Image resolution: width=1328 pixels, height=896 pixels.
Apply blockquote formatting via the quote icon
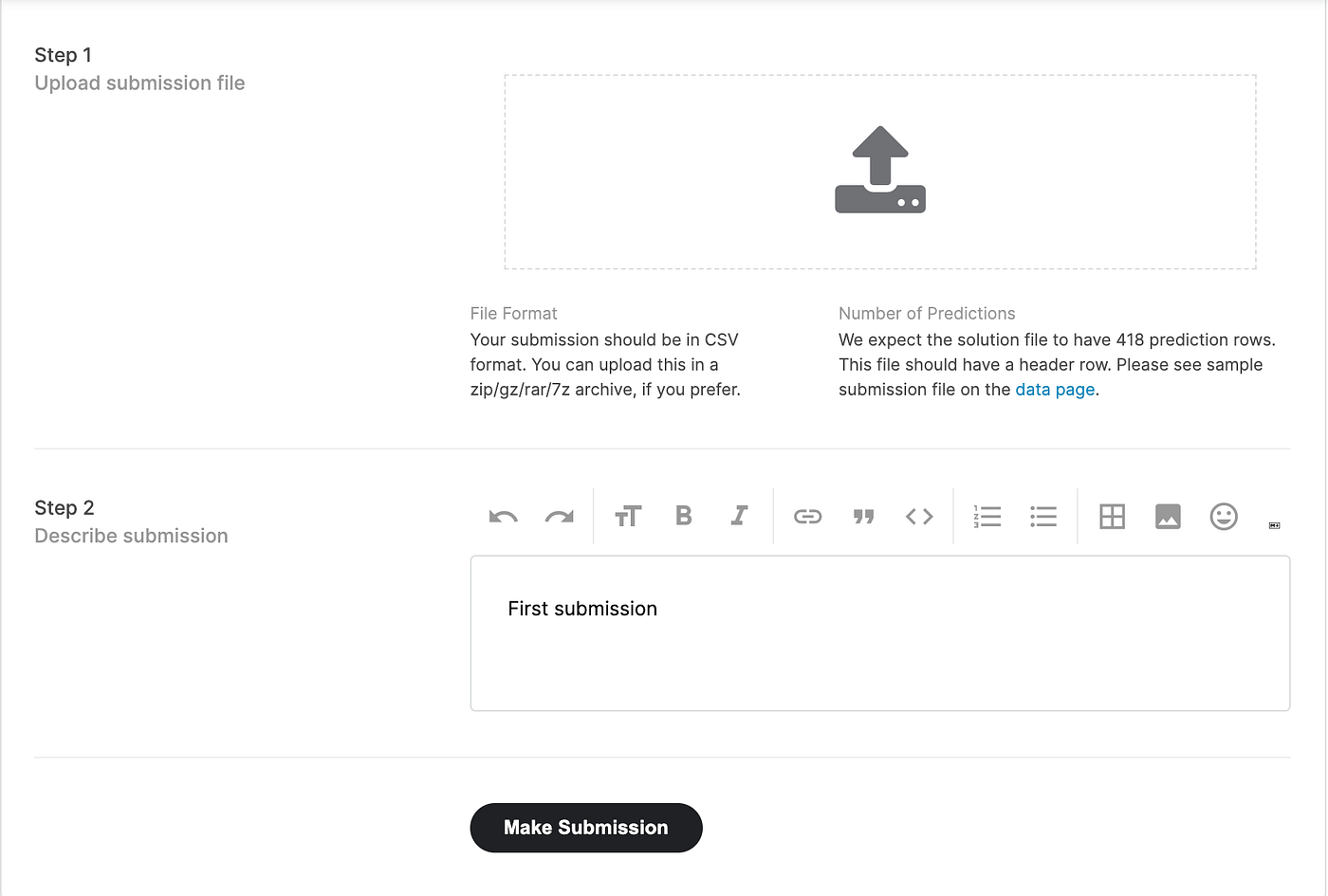[x=863, y=516]
